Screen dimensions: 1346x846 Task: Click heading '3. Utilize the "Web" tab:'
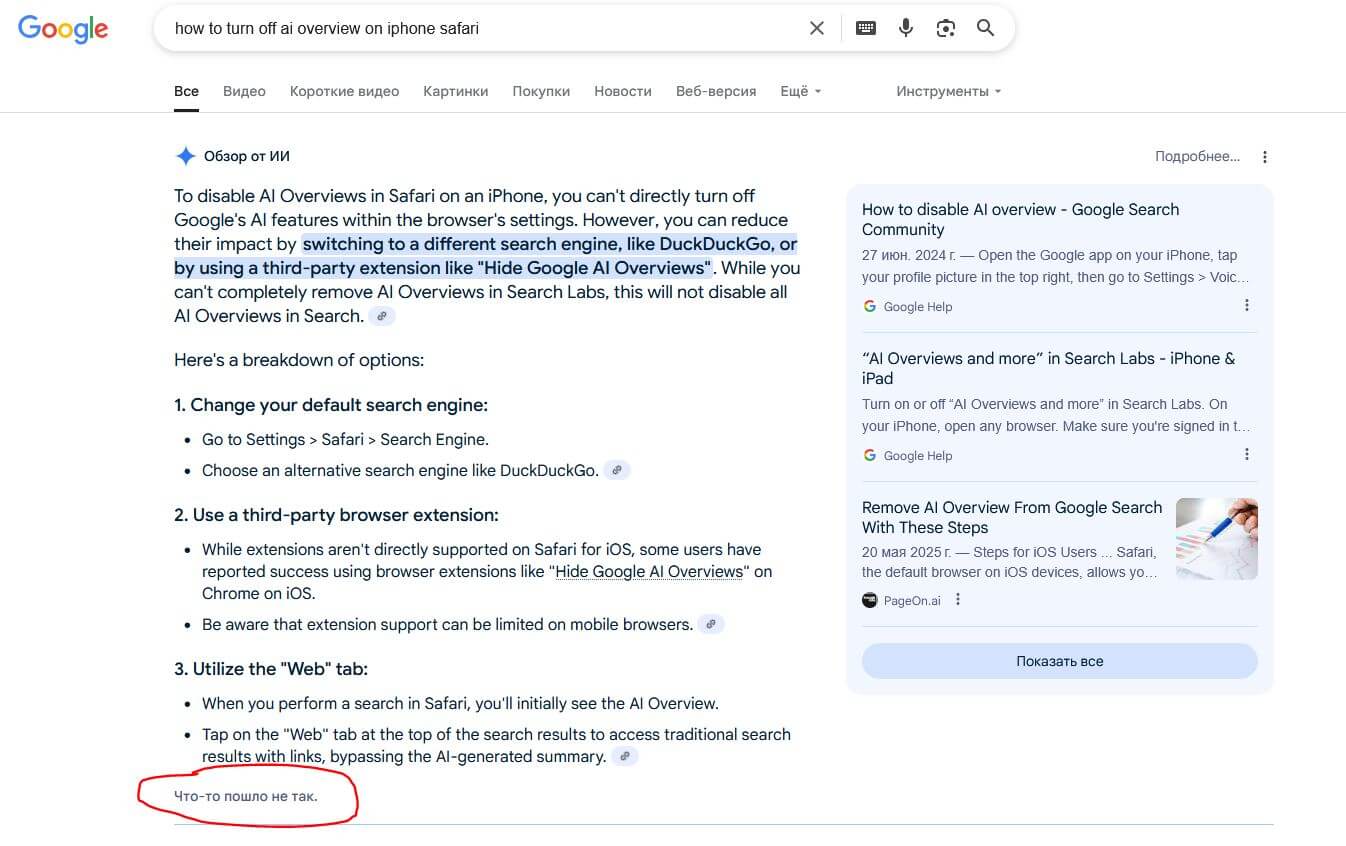271,669
